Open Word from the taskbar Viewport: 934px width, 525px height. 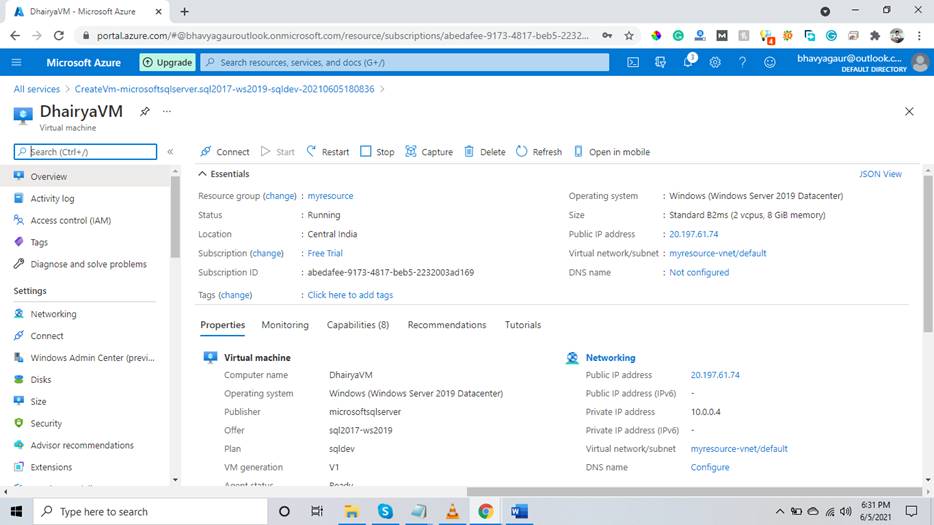[519, 511]
